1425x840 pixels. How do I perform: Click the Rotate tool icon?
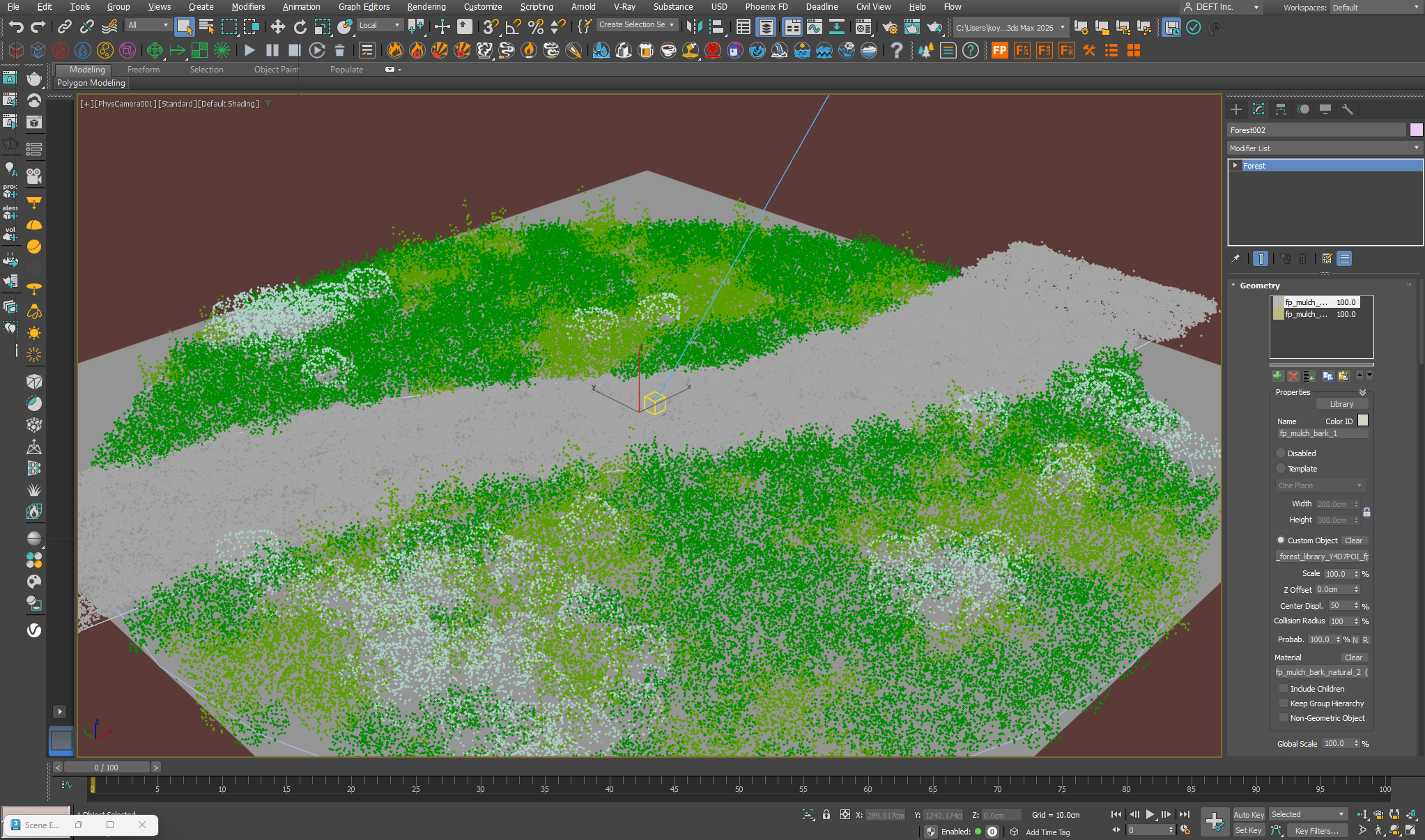click(x=300, y=27)
